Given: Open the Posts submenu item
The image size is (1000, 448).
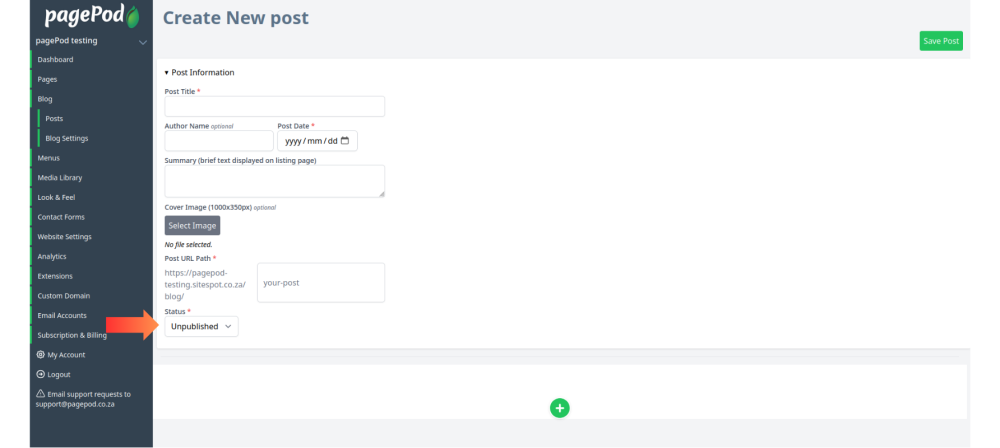Looking at the screenshot, I should pyautogui.click(x=54, y=119).
